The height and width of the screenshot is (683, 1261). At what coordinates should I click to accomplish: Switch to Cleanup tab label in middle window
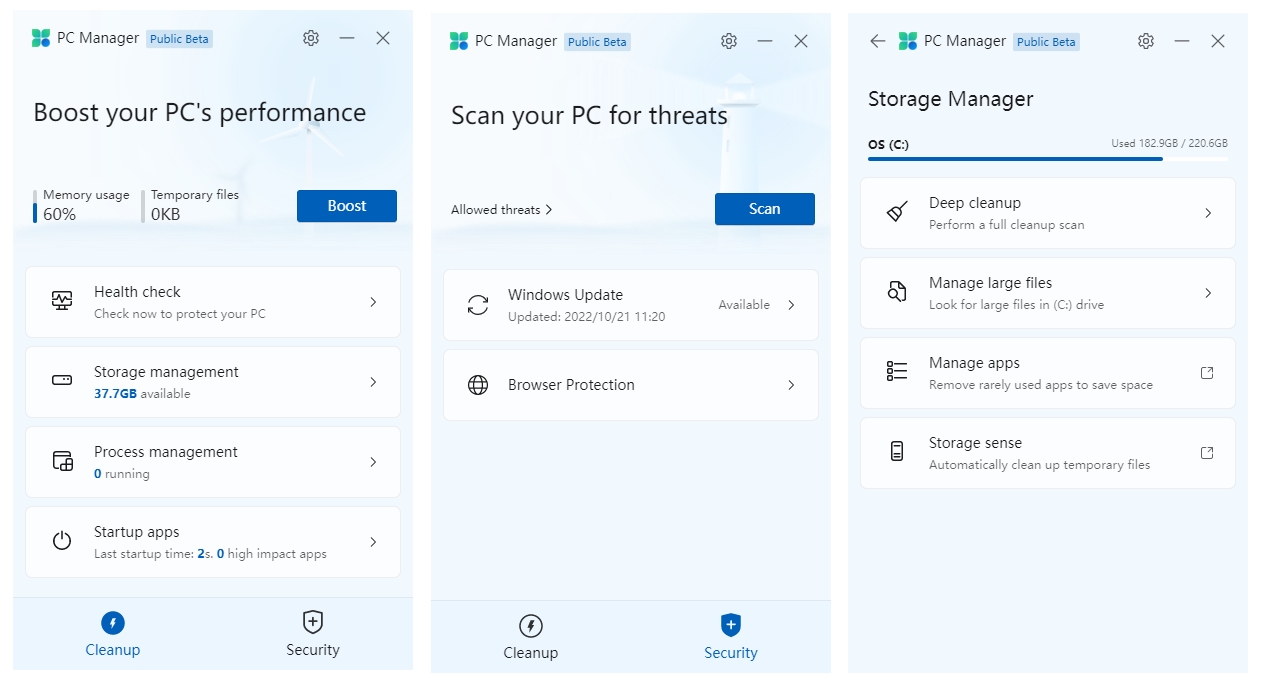click(531, 653)
